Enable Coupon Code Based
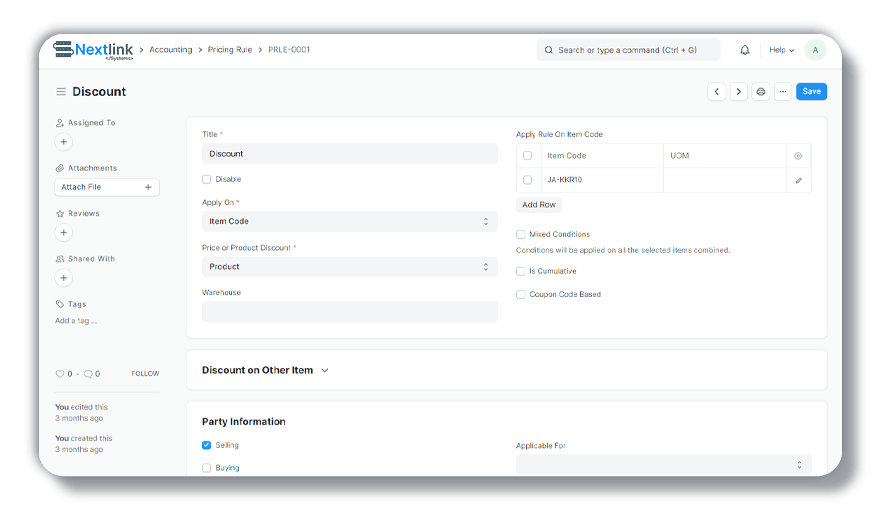 pos(521,295)
